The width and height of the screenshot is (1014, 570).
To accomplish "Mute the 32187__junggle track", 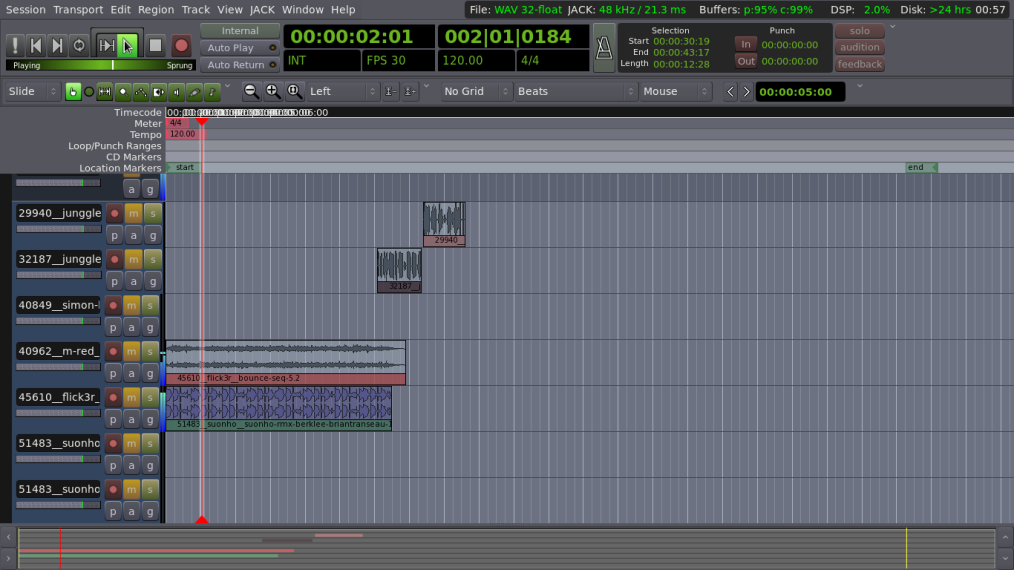I will (x=133, y=259).
